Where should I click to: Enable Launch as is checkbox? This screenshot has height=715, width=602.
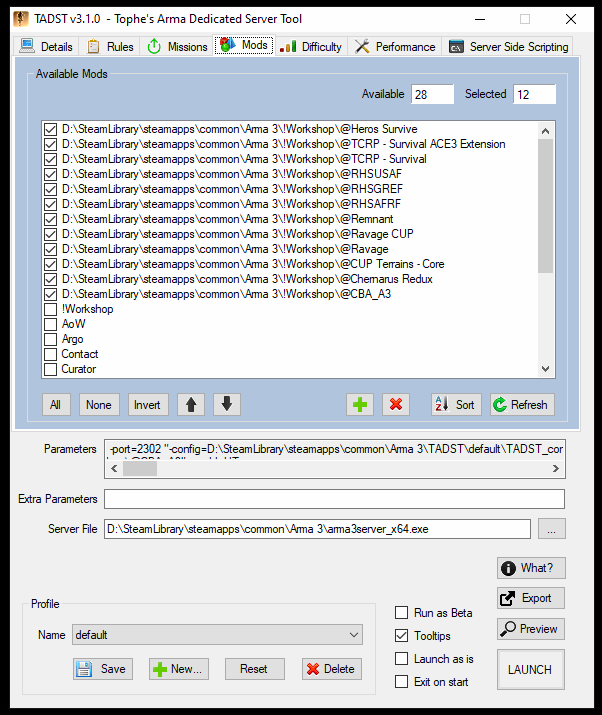click(x=401, y=658)
